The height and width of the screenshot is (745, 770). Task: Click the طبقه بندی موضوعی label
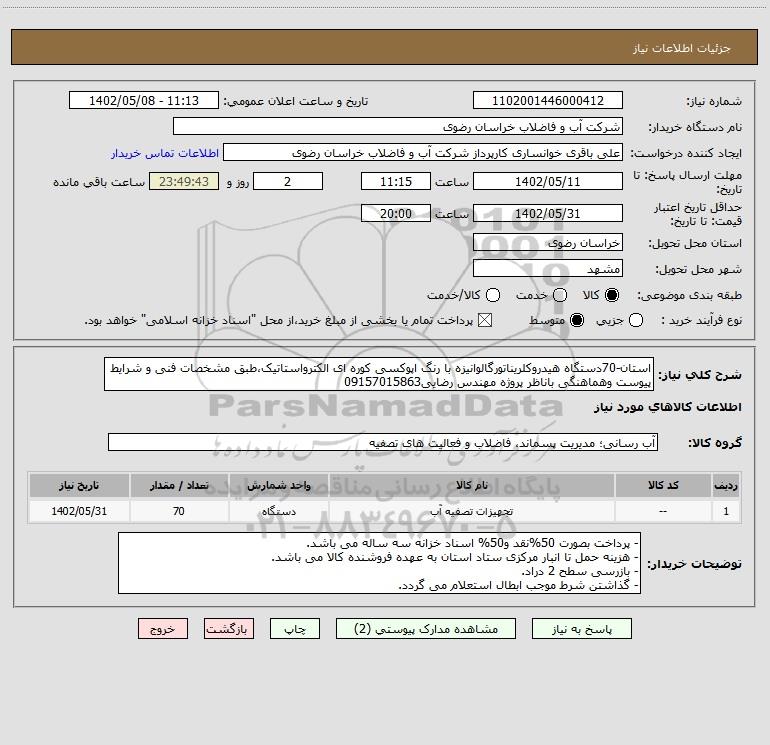pyautogui.click(x=689, y=295)
